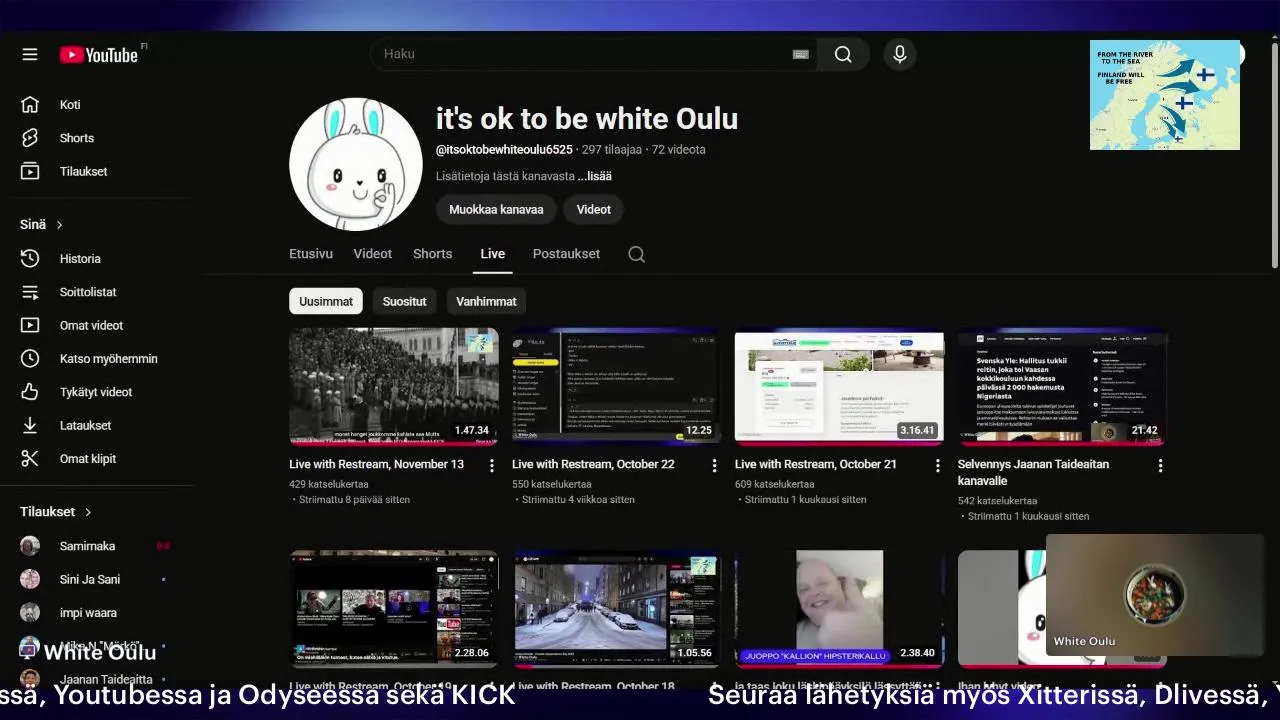Viewport: 1280px width, 720px height.
Task: Play the 21.42 Svenska Yle thumbnail
Action: tap(1063, 386)
